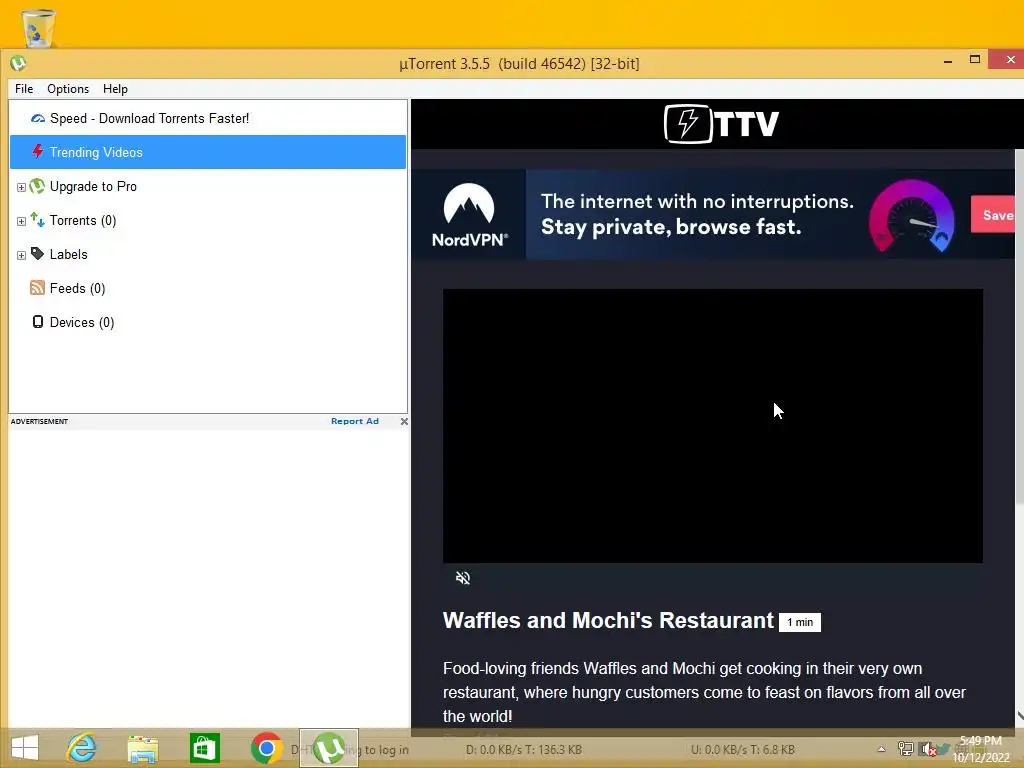Screen dimensions: 1024x768
Task: Click the video description text
Action: click(x=704, y=692)
